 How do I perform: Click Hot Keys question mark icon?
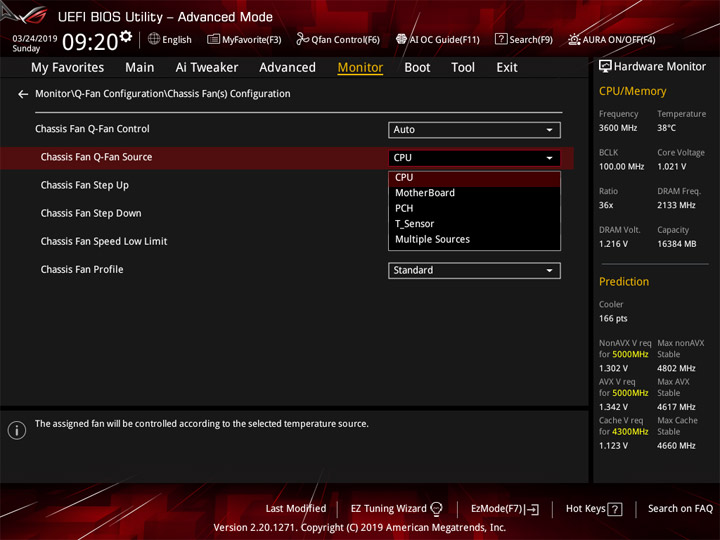click(614, 509)
